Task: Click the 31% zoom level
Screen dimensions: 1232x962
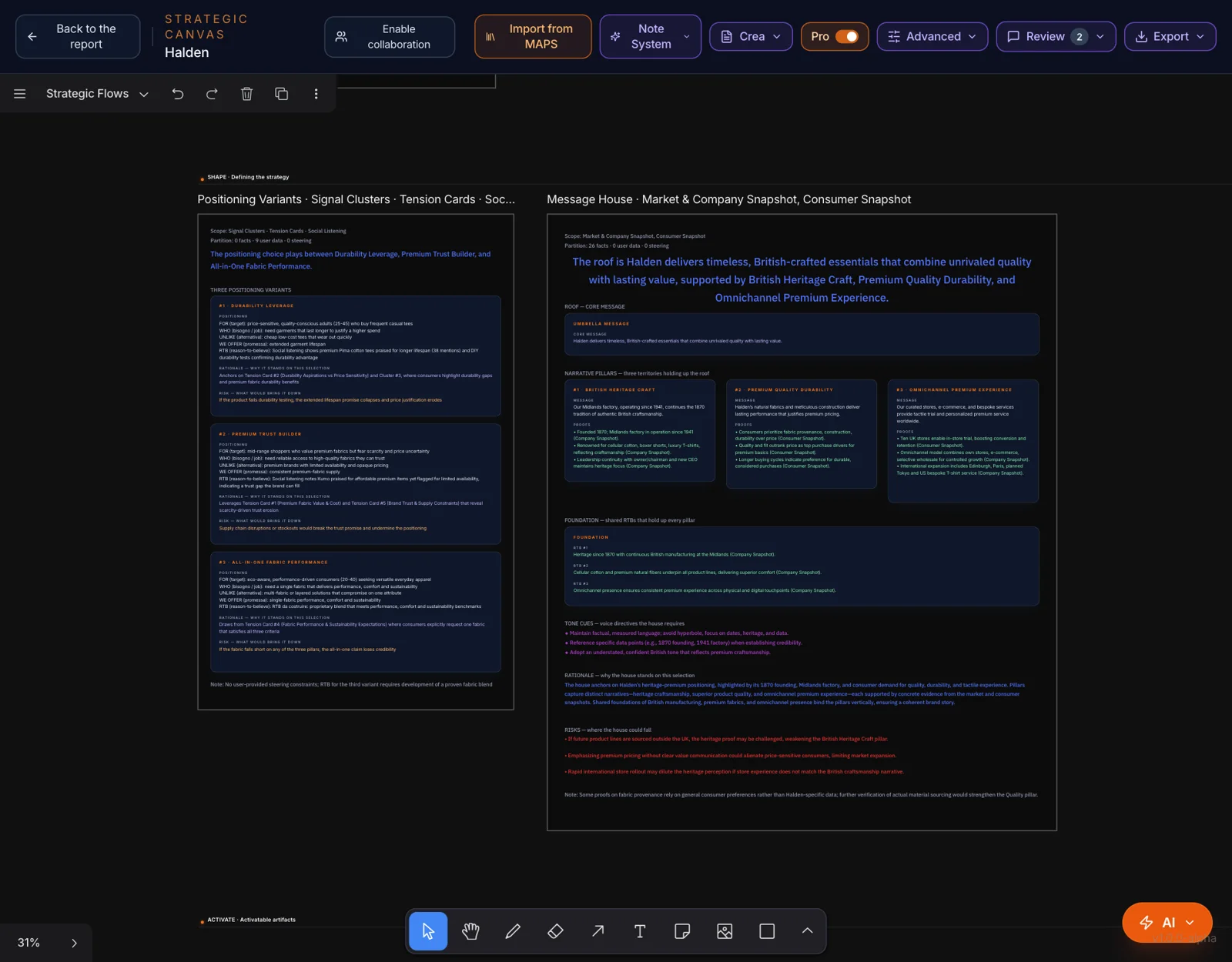Action: pos(28,943)
